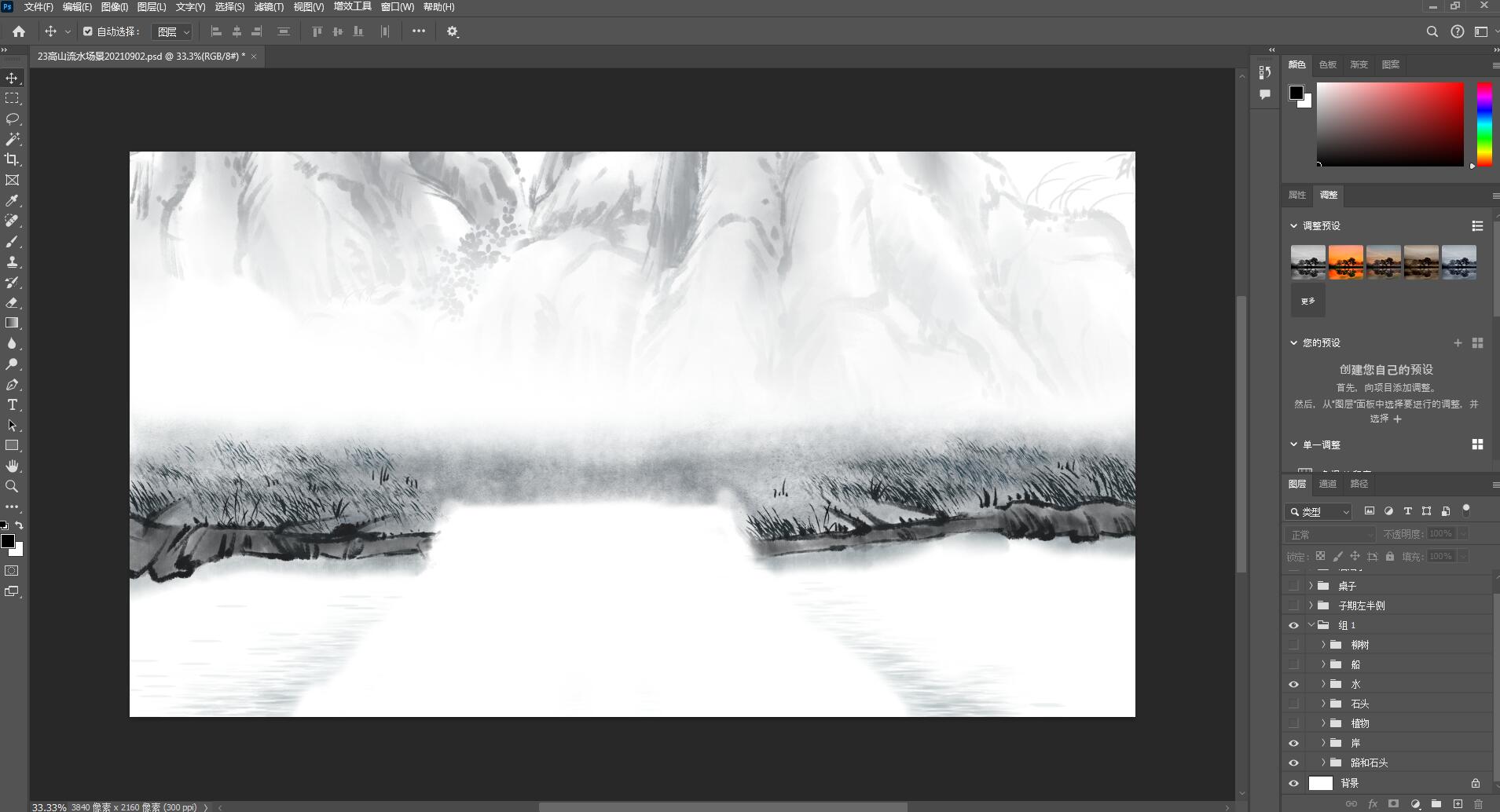Image resolution: width=1500 pixels, height=812 pixels.
Task: Click the delete layer trash icon
Action: (x=1478, y=804)
